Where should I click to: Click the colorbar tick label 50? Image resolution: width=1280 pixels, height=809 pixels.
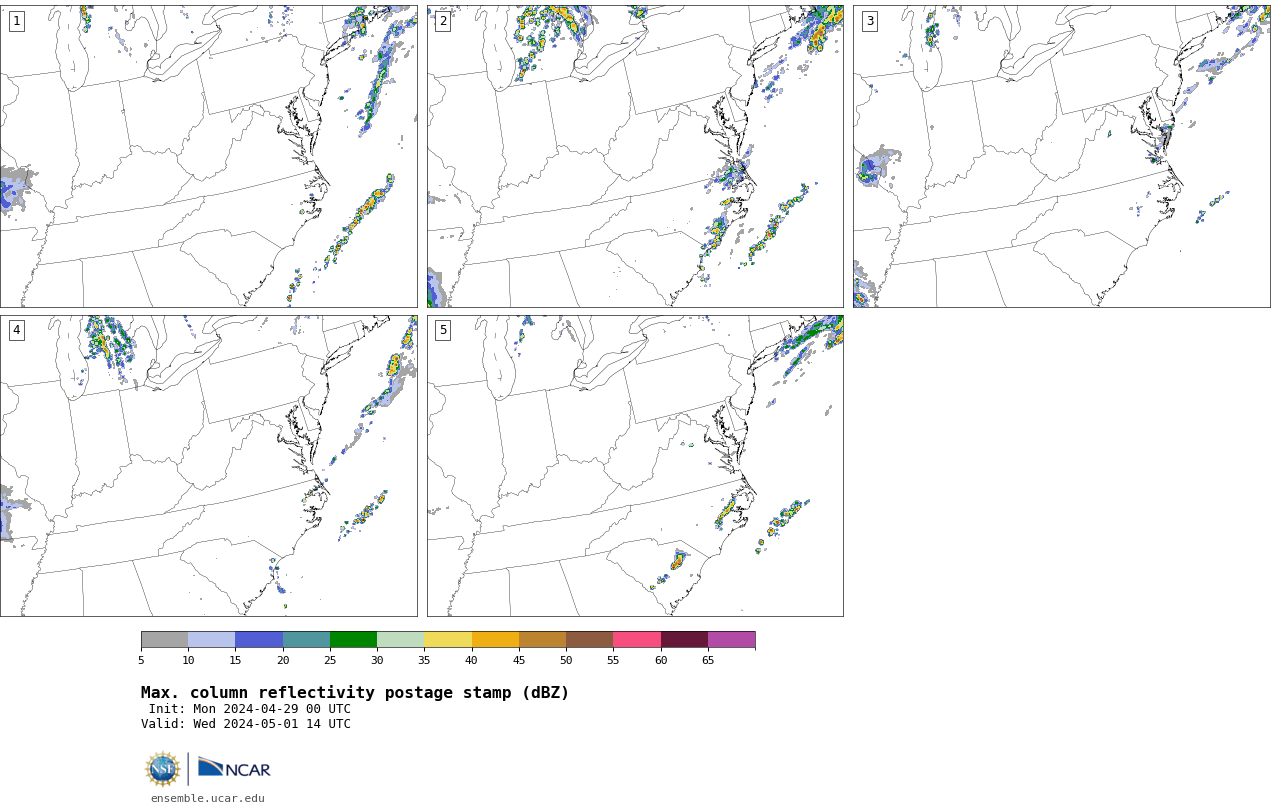566,660
